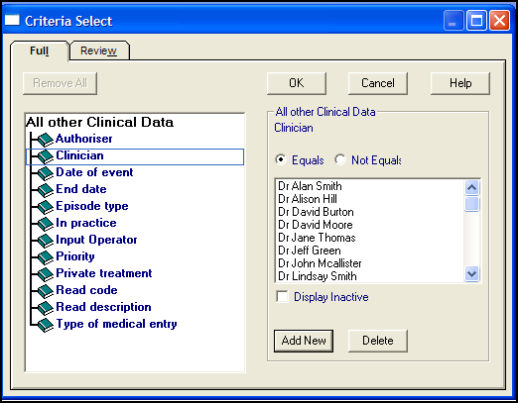Choose the Not Equals radio option
Screen dimensions: 518x403
(x=340, y=160)
